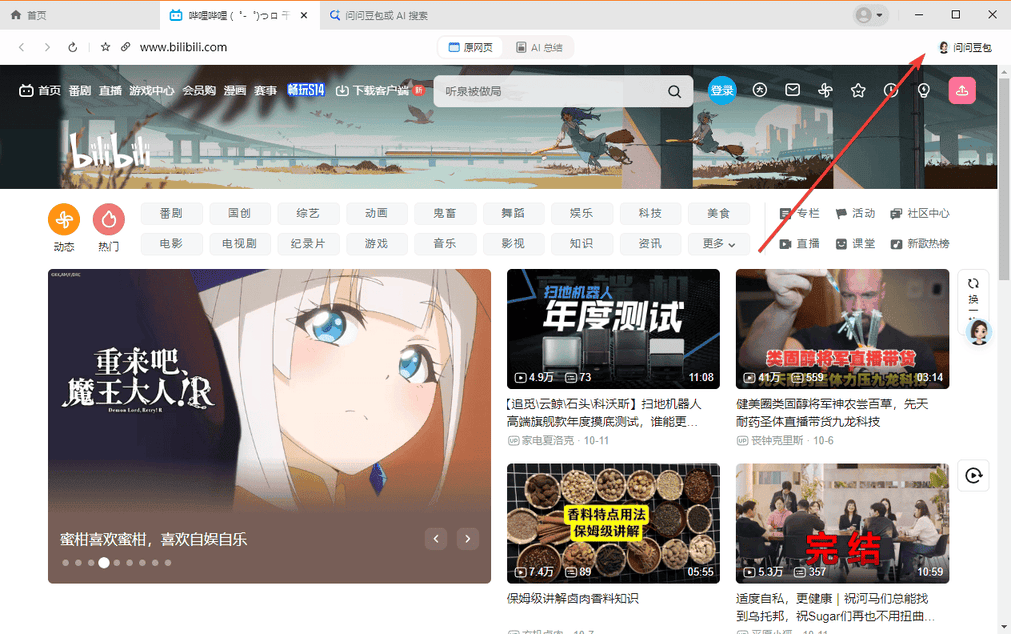Click the search input field showing 听录被做局
The width and height of the screenshot is (1011, 634).
(x=550, y=90)
